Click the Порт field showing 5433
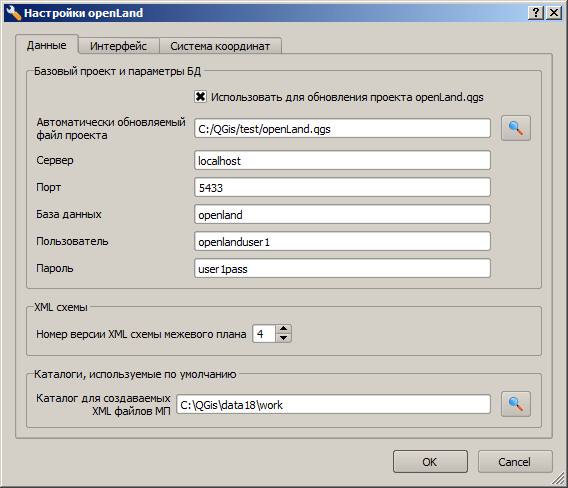The image size is (568, 488). point(342,187)
